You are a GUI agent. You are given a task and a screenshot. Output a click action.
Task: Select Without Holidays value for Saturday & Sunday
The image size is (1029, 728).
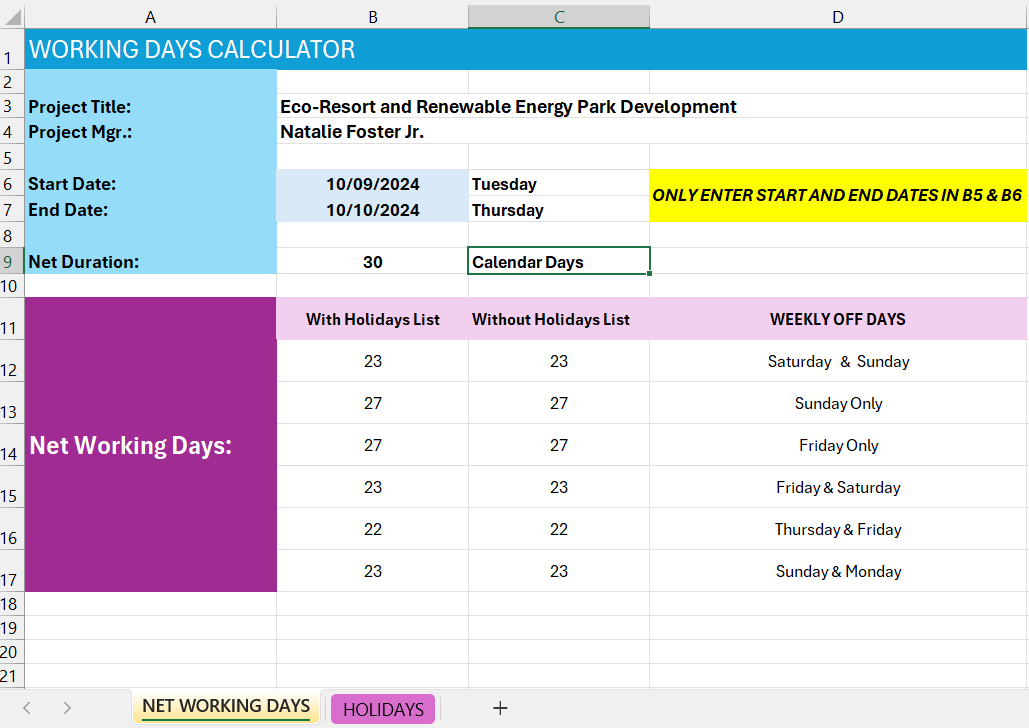click(x=559, y=361)
